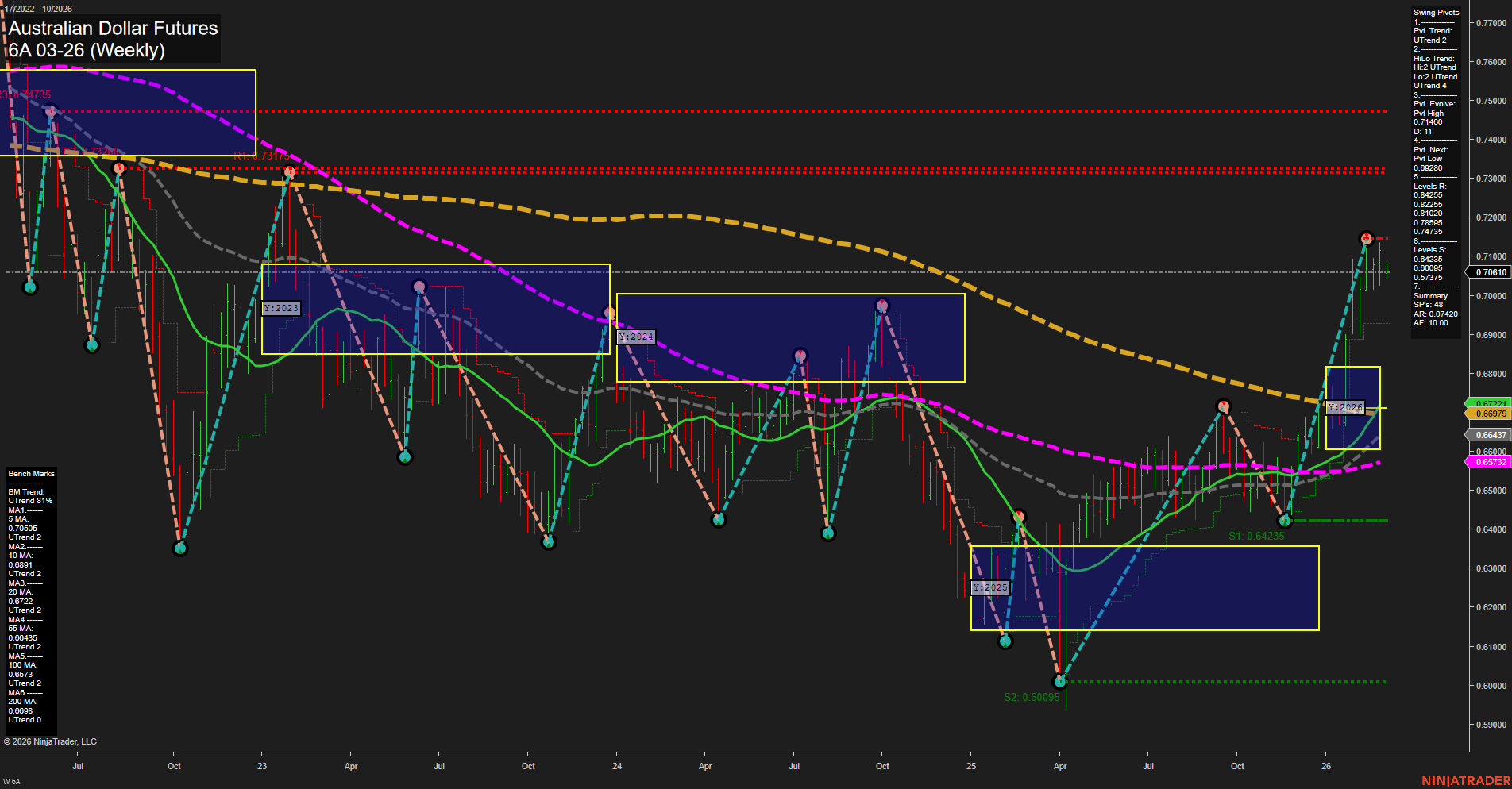Click the Bench Marks panel title
Screen dimensions: 1512x789
30,472
